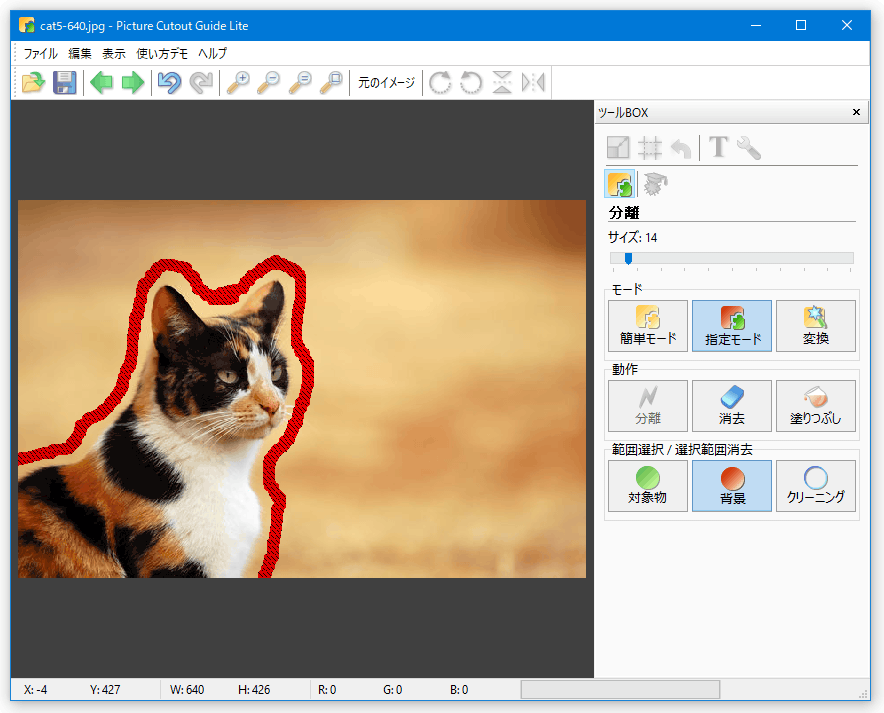Switch to 簡単モード
Screen dimensions: 884x713
coord(648,326)
